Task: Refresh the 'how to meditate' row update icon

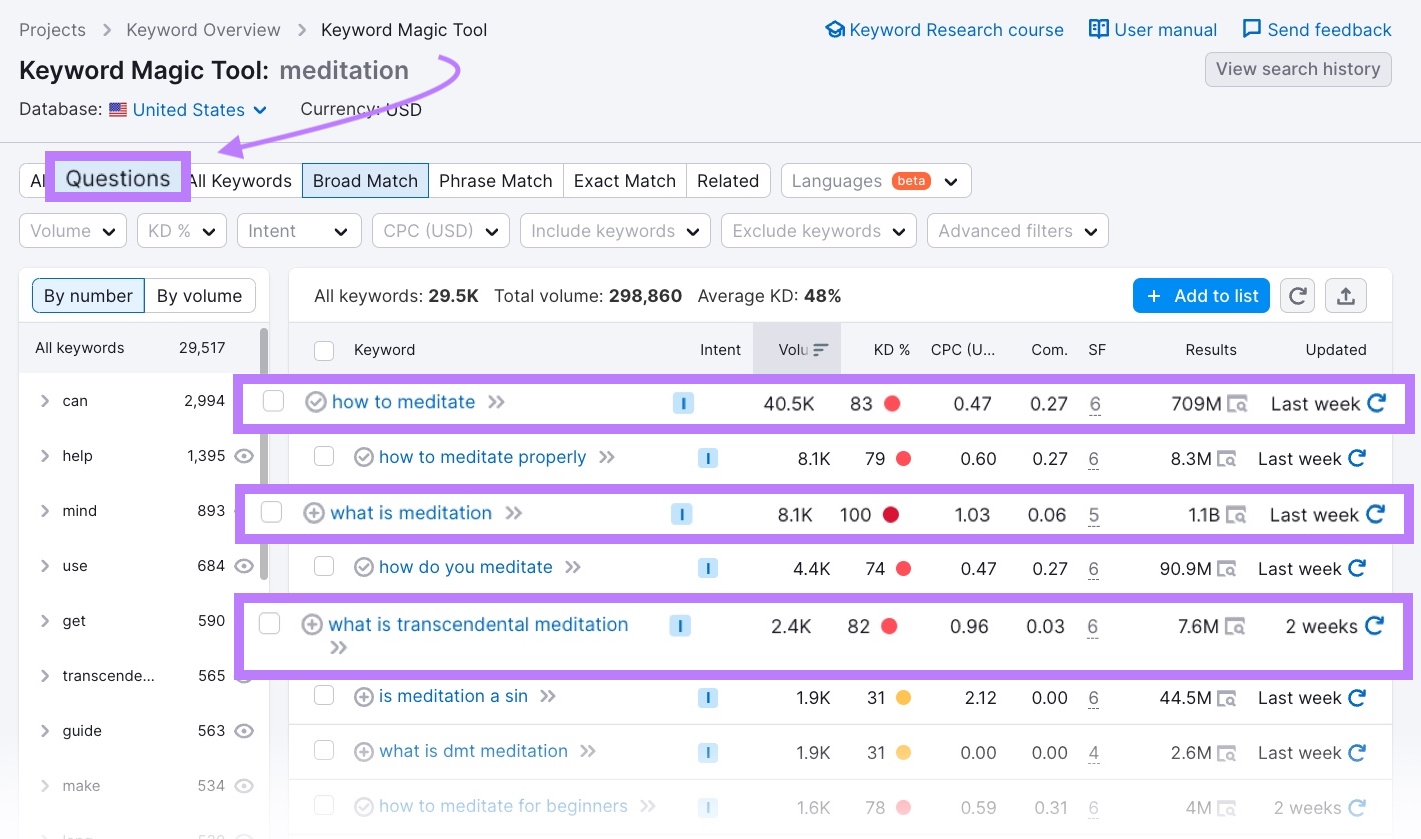Action: 1376,403
